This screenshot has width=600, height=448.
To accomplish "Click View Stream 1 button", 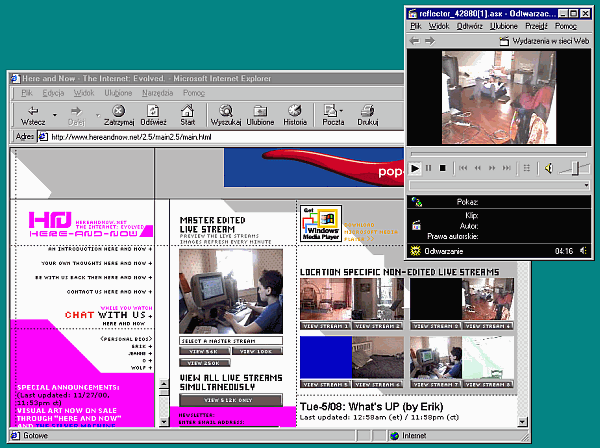I will (x=325, y=326).
